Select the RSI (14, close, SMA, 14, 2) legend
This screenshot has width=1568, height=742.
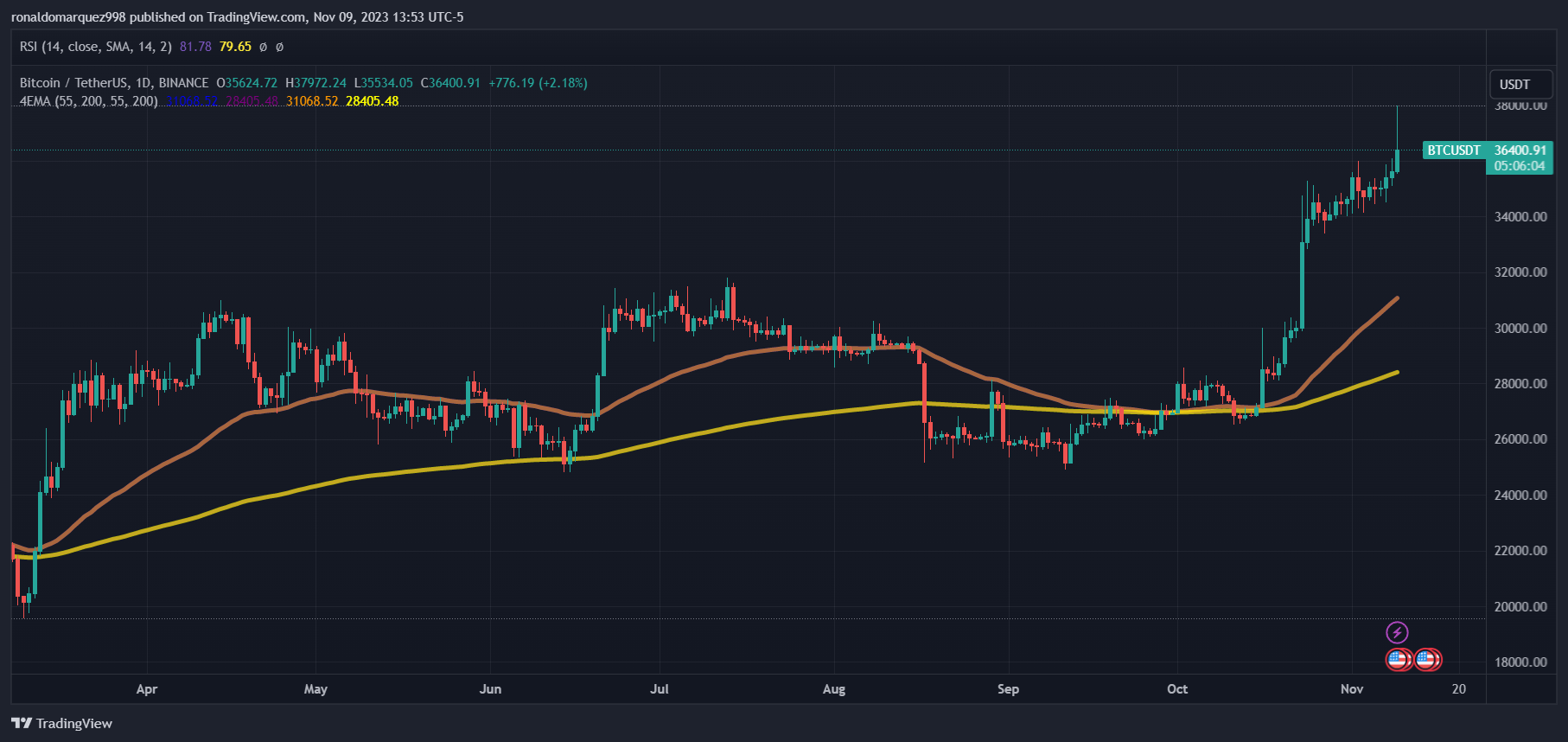tap(95, 47)
